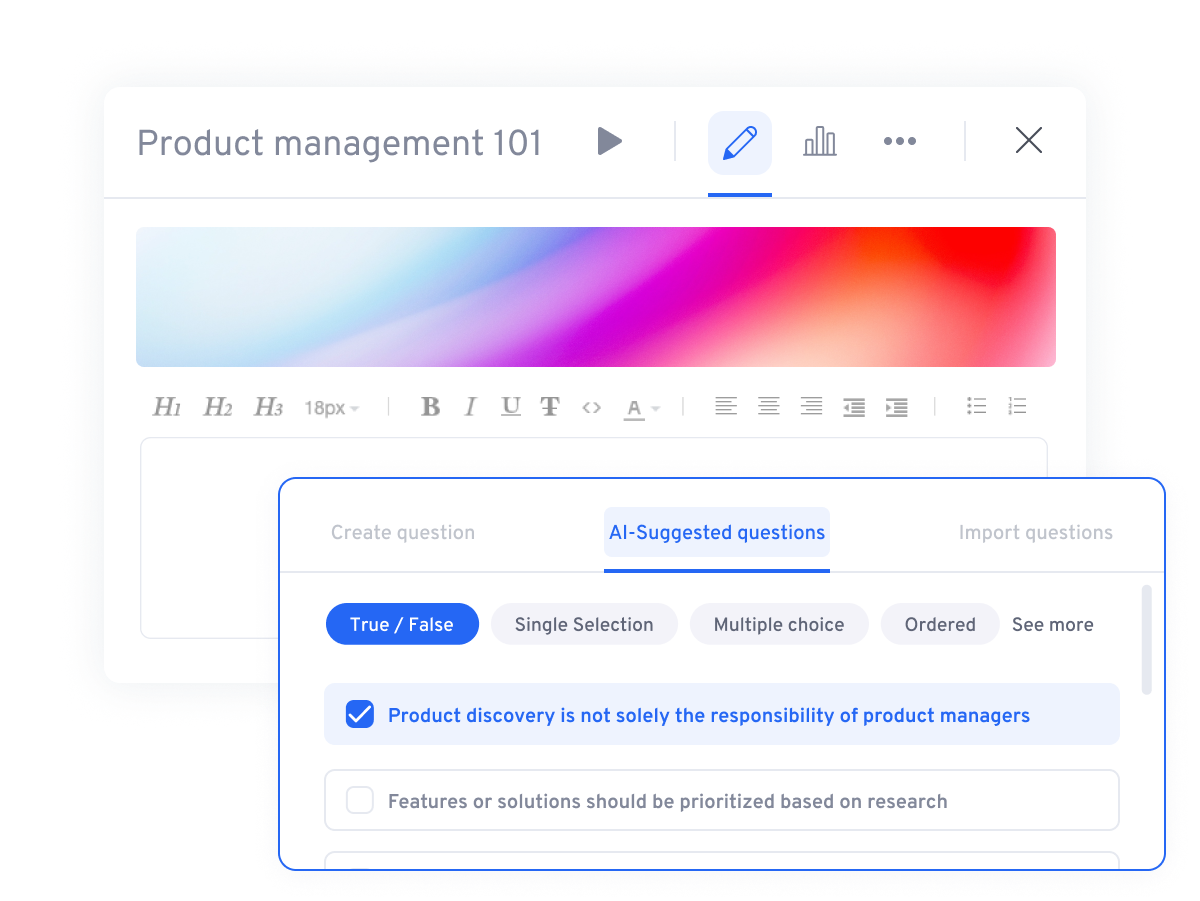Open the Create question tab

[x=403, y=532]
